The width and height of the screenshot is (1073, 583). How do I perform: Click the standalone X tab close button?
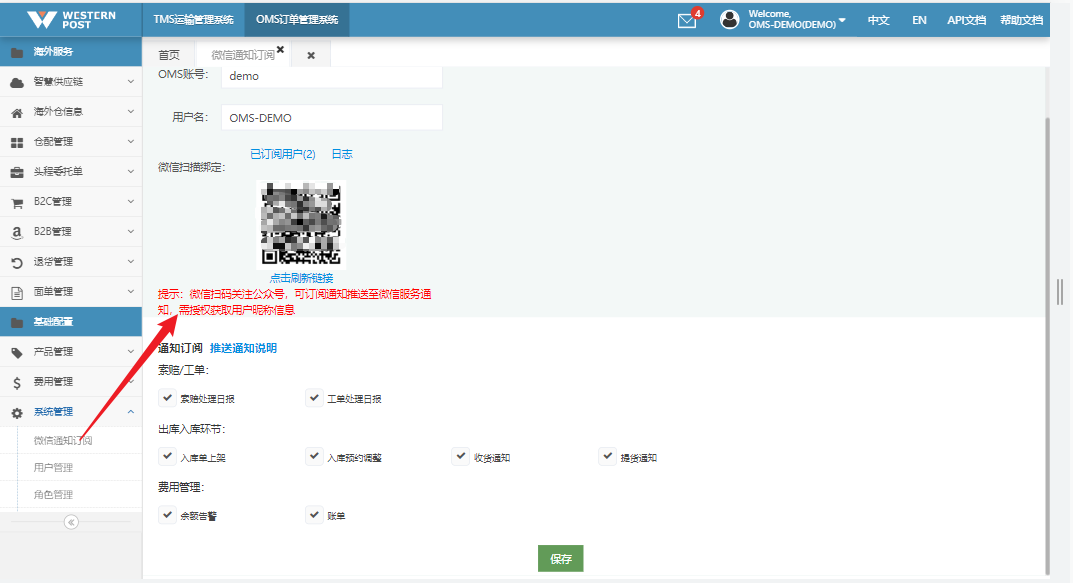click(x=311, y=55)
